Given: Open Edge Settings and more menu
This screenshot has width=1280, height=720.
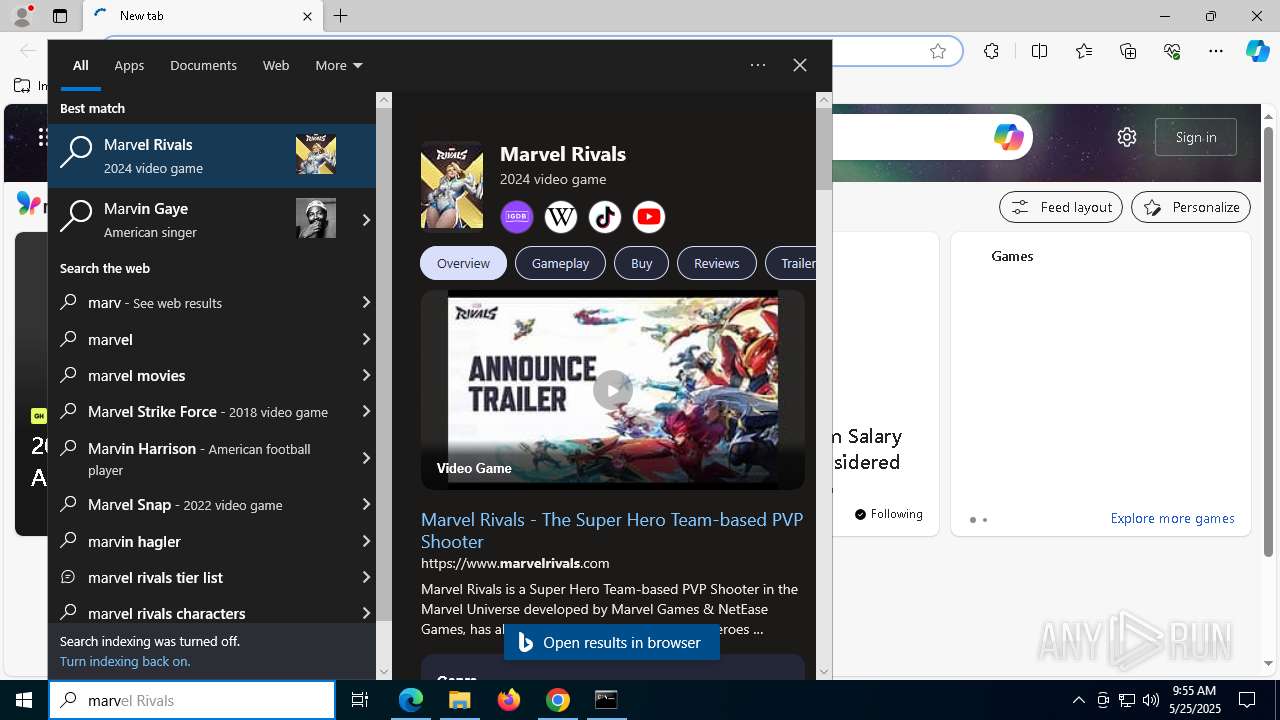Looking at the screenshot, I should tap(1216, 51).
